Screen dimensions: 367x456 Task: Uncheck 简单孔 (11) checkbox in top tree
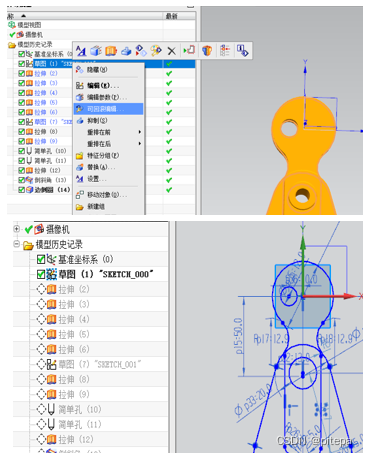coord(21,161)
